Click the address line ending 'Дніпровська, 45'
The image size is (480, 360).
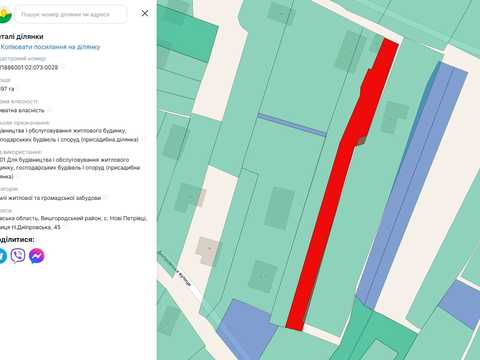point(30,227)
